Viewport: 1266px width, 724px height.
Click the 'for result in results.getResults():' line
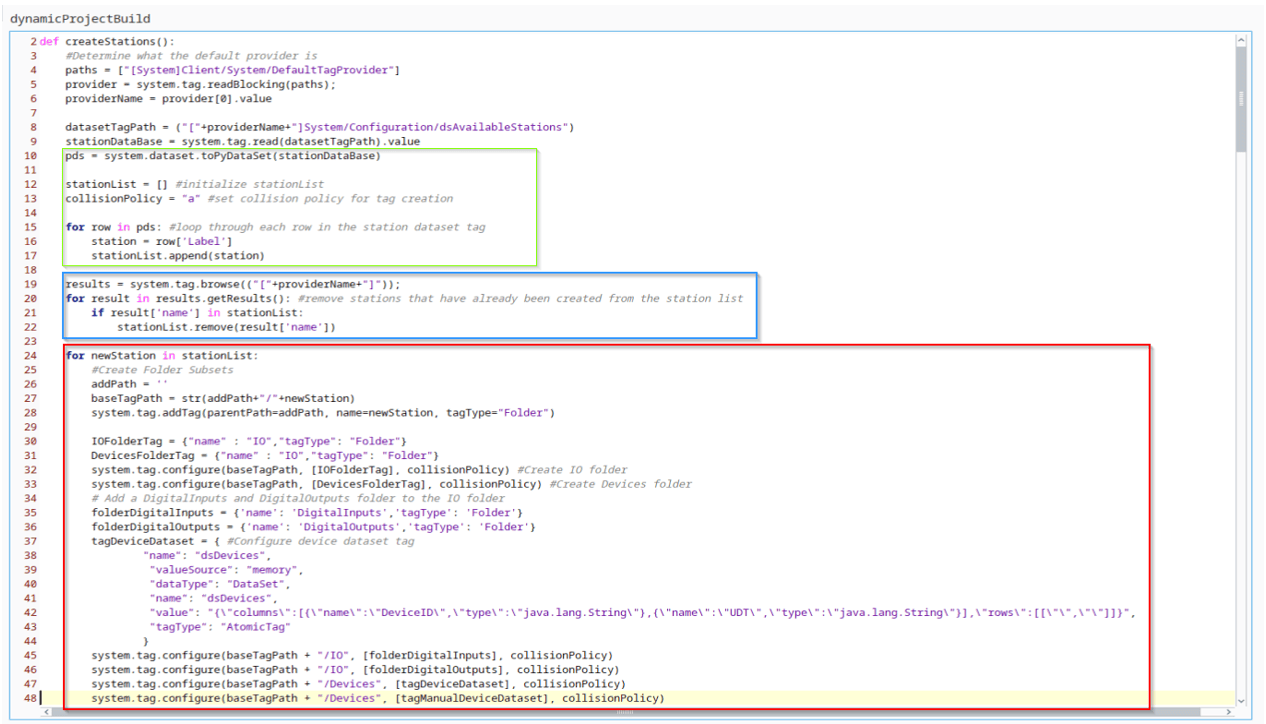404,298
